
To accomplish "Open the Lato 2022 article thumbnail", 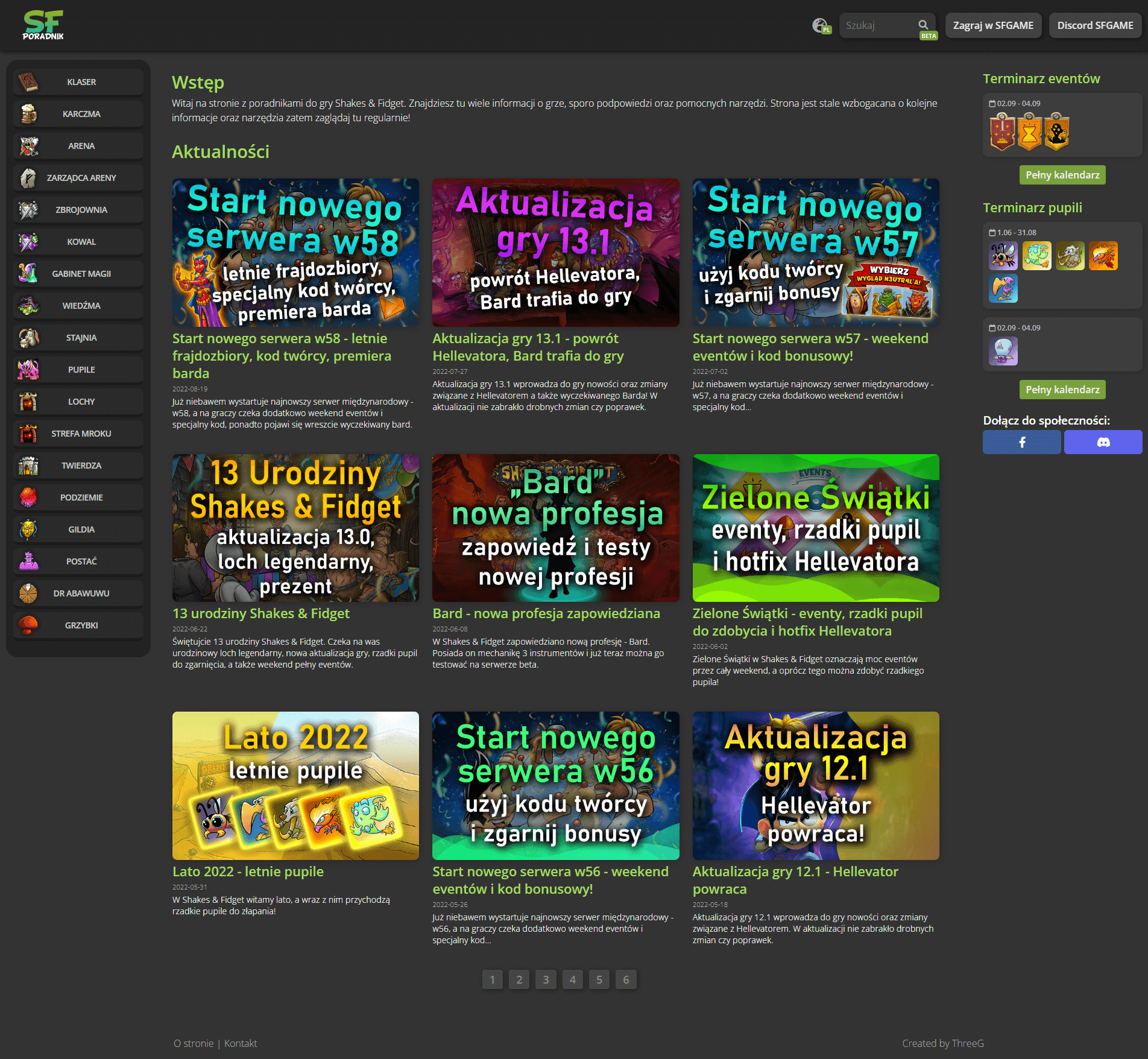I will point(295,785).
